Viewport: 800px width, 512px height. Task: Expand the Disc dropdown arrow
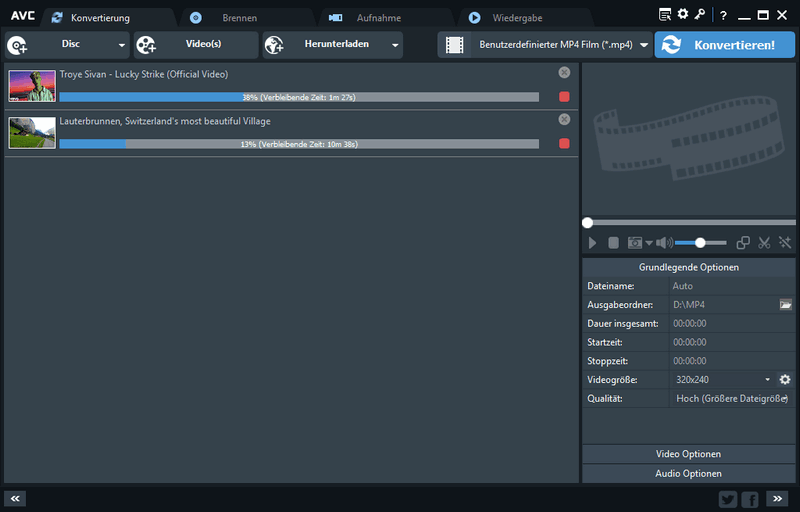click(x=121, y=45)
